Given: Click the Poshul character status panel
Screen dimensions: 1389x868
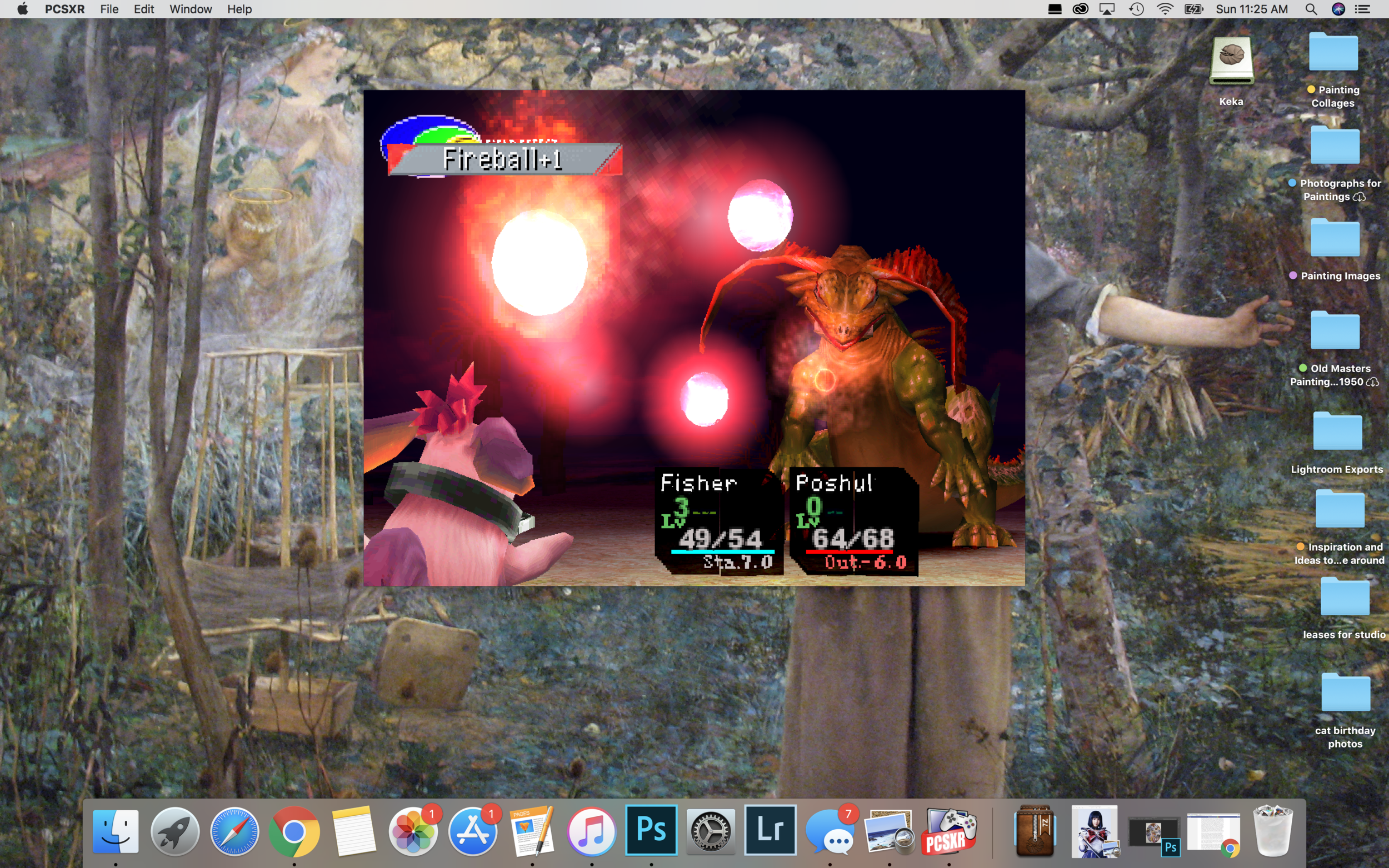Looking at the screenshot, I should [x=854, y=522].
